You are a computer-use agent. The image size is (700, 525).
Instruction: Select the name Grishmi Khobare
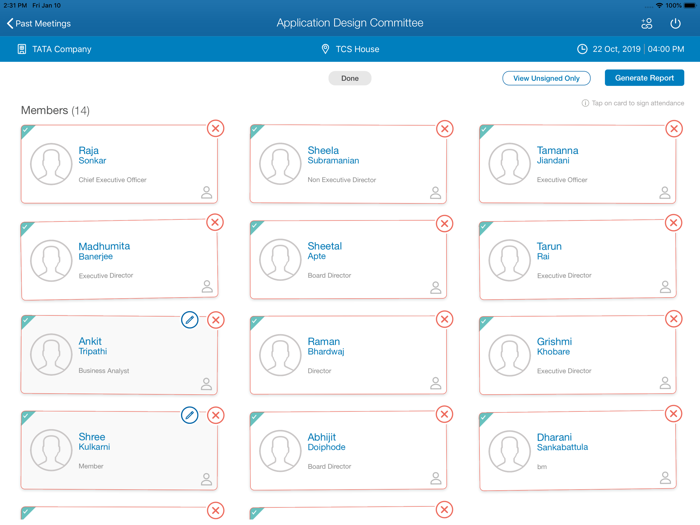(x=554, y=346)
